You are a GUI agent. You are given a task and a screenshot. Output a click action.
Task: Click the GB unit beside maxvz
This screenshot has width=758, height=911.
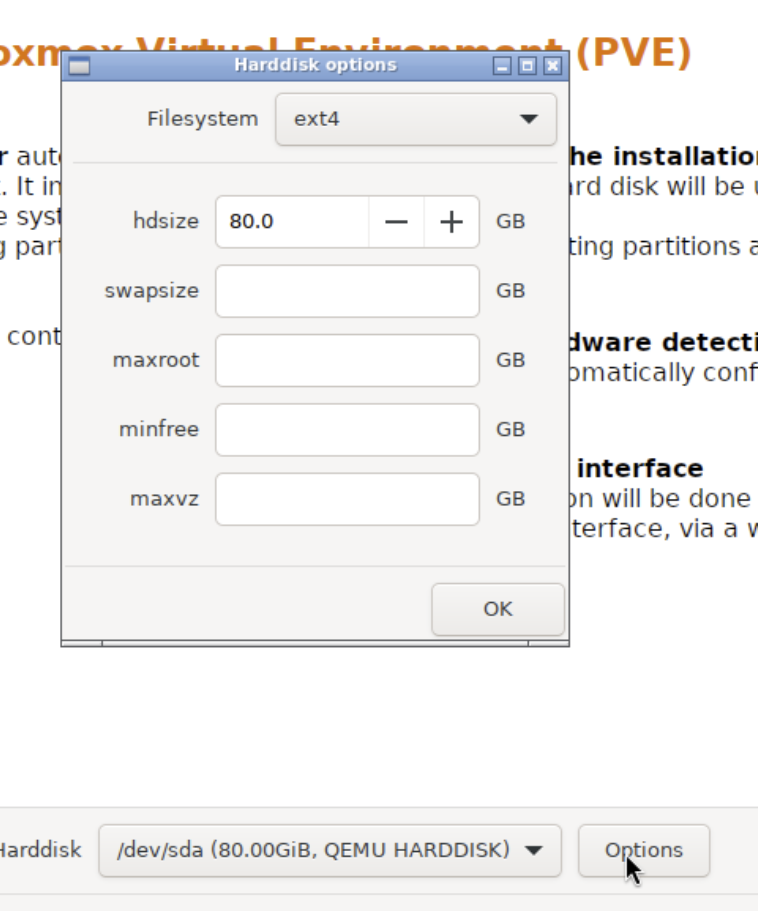click(511, 499)
